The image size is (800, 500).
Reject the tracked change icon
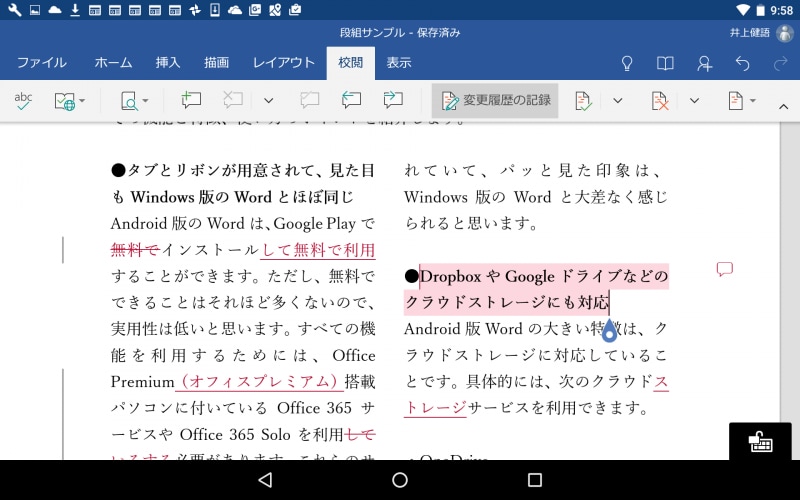coord(660,101)
